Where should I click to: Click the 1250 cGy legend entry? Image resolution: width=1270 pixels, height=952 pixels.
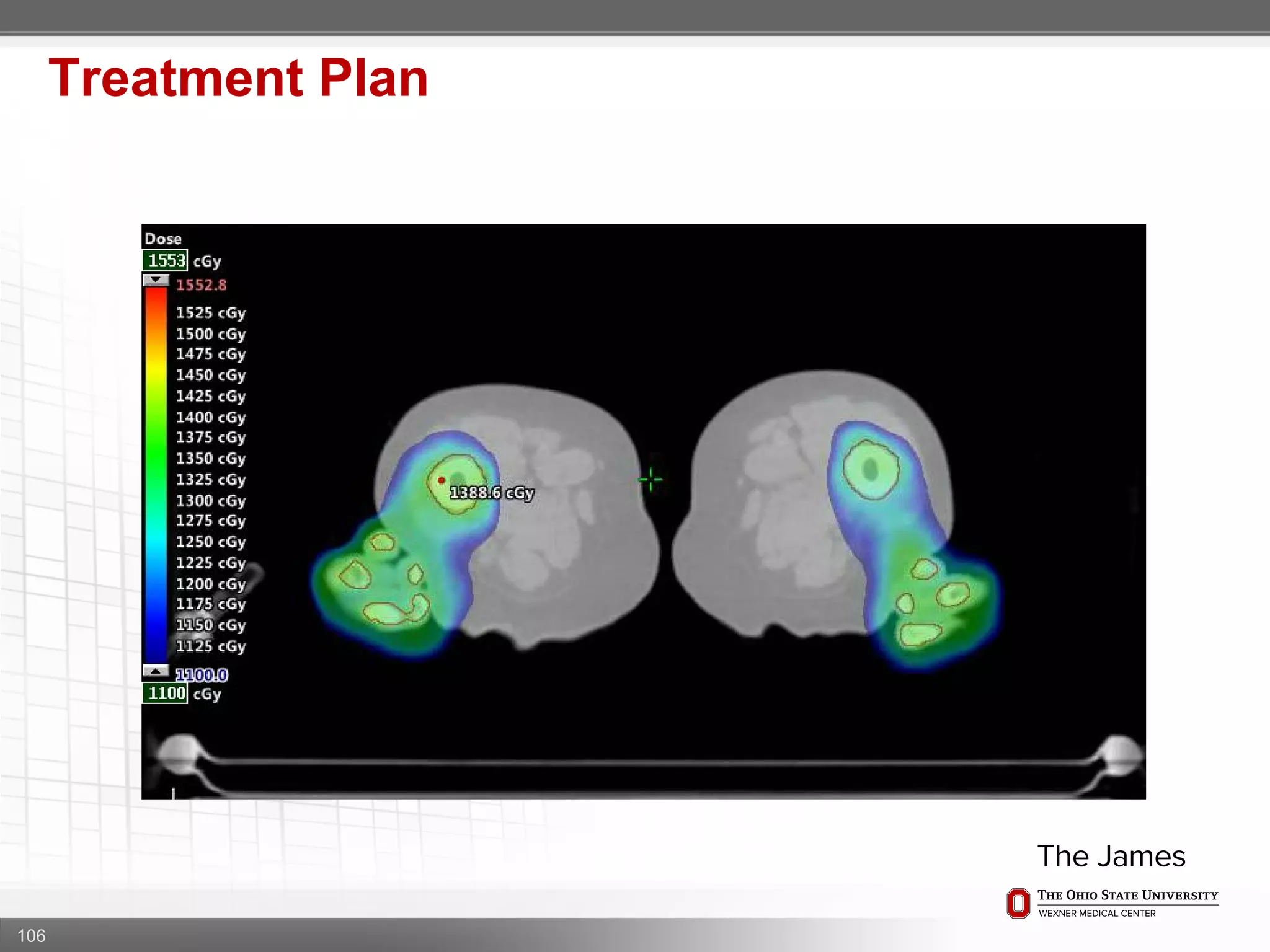211,542
